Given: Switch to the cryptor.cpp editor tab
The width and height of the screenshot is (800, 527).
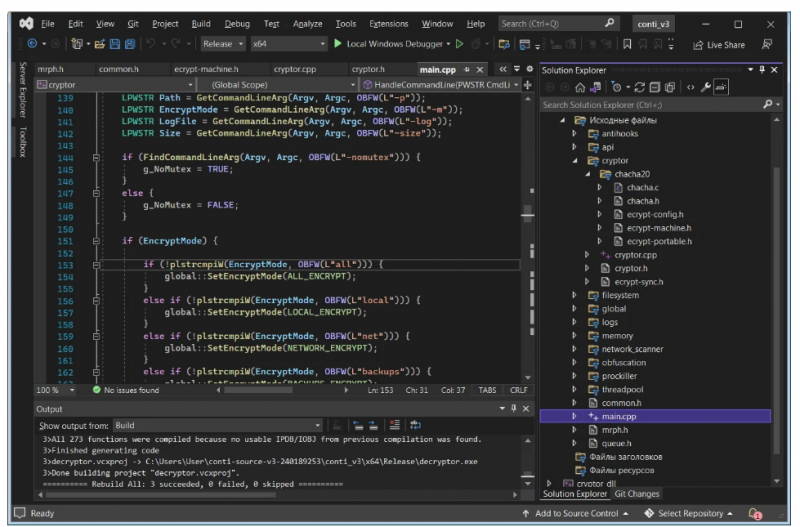Looking at the screenshot, I should click(x=294, y=69).
